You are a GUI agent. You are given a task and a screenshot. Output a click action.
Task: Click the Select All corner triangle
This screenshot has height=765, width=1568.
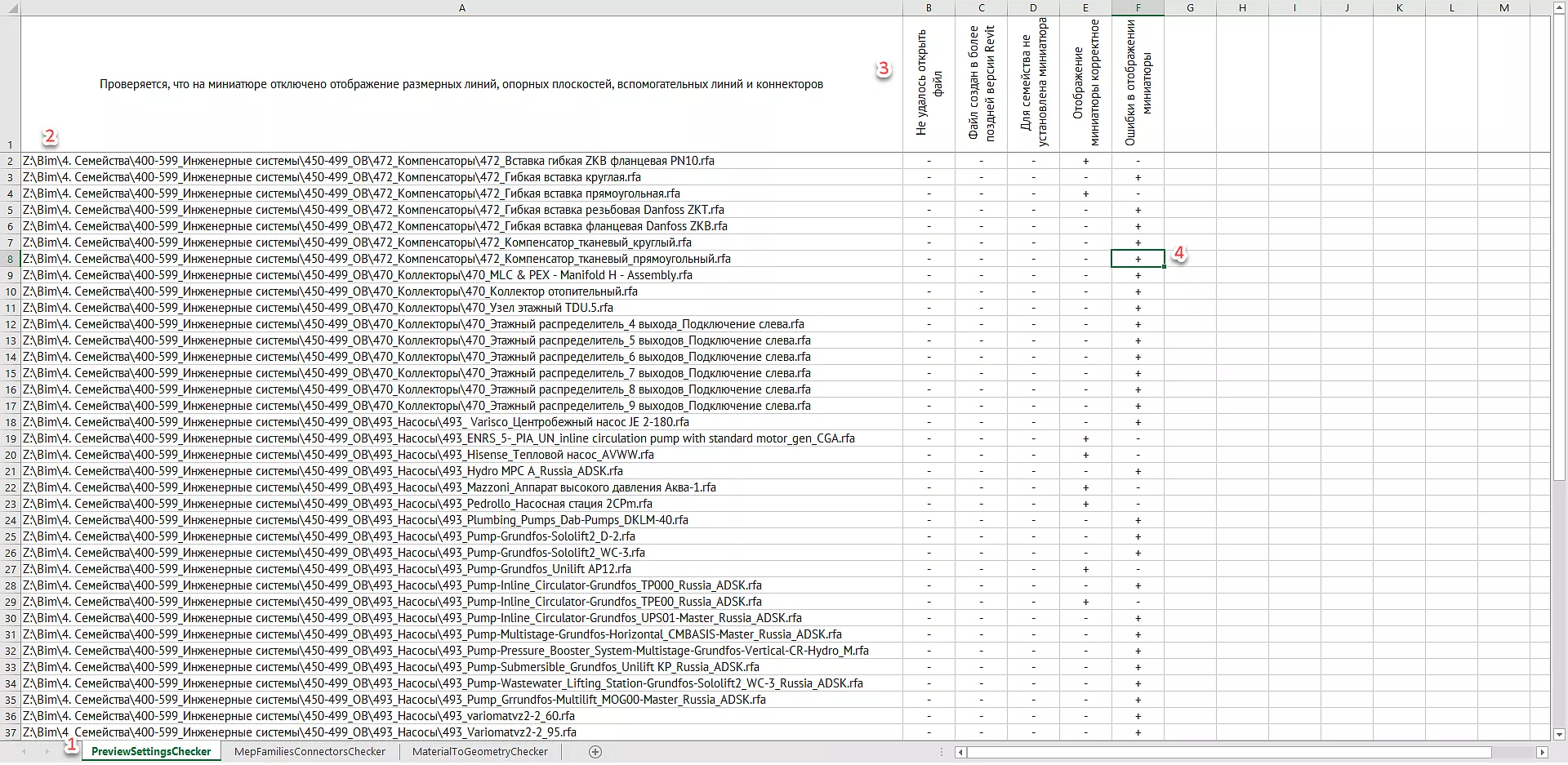[11, 8]
